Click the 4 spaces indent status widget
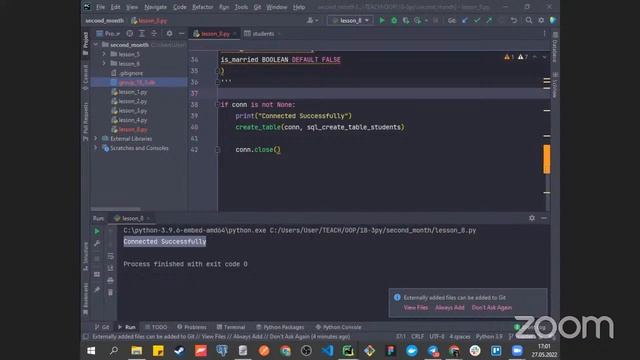This screenshot has height=360, width=640. pyautogui.click(x=460, y=337)
